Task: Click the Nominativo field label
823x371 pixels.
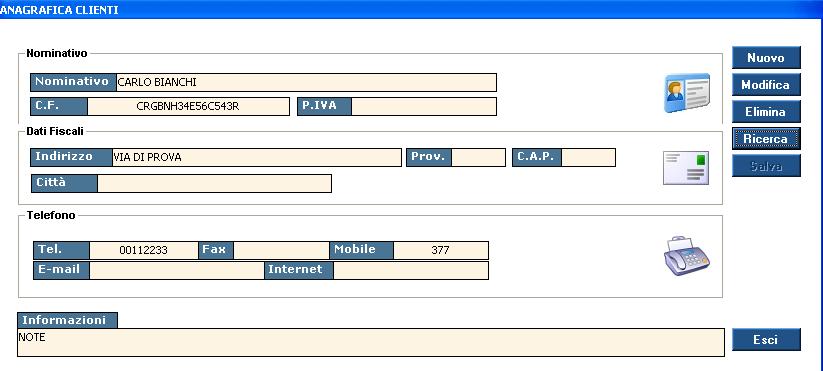Action: (73, 82)
